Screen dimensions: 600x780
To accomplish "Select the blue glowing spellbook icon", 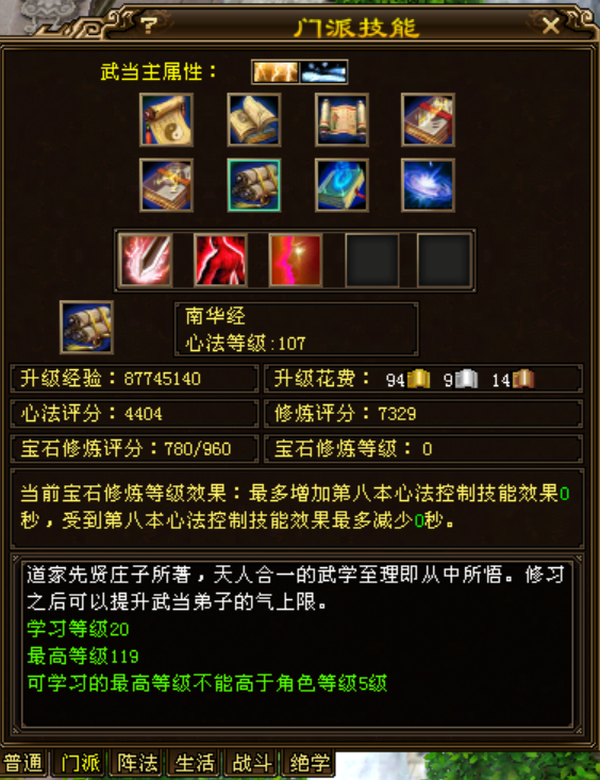I will point(342,186).
